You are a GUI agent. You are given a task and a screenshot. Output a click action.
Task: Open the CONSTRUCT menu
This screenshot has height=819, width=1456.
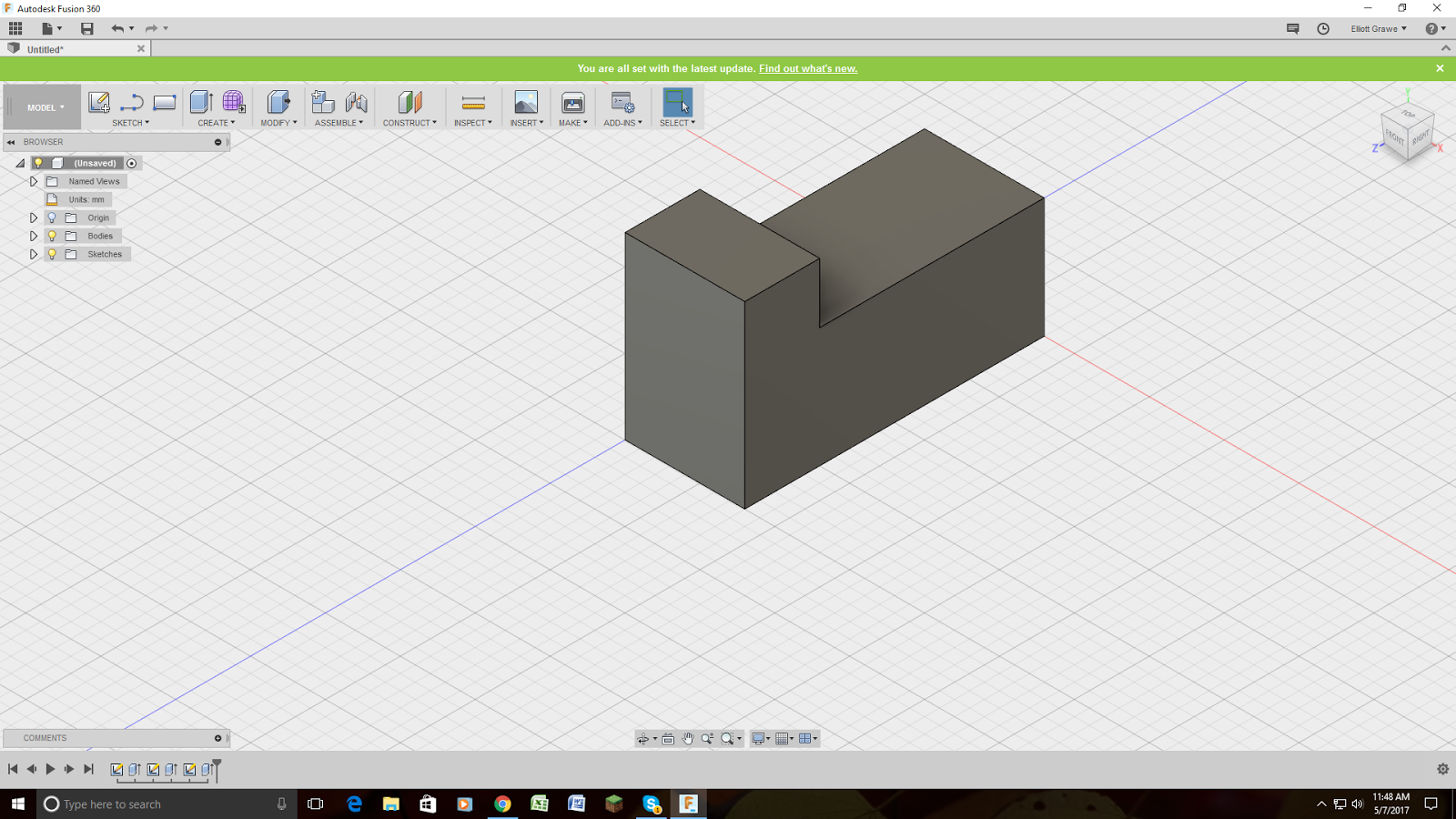409,123
